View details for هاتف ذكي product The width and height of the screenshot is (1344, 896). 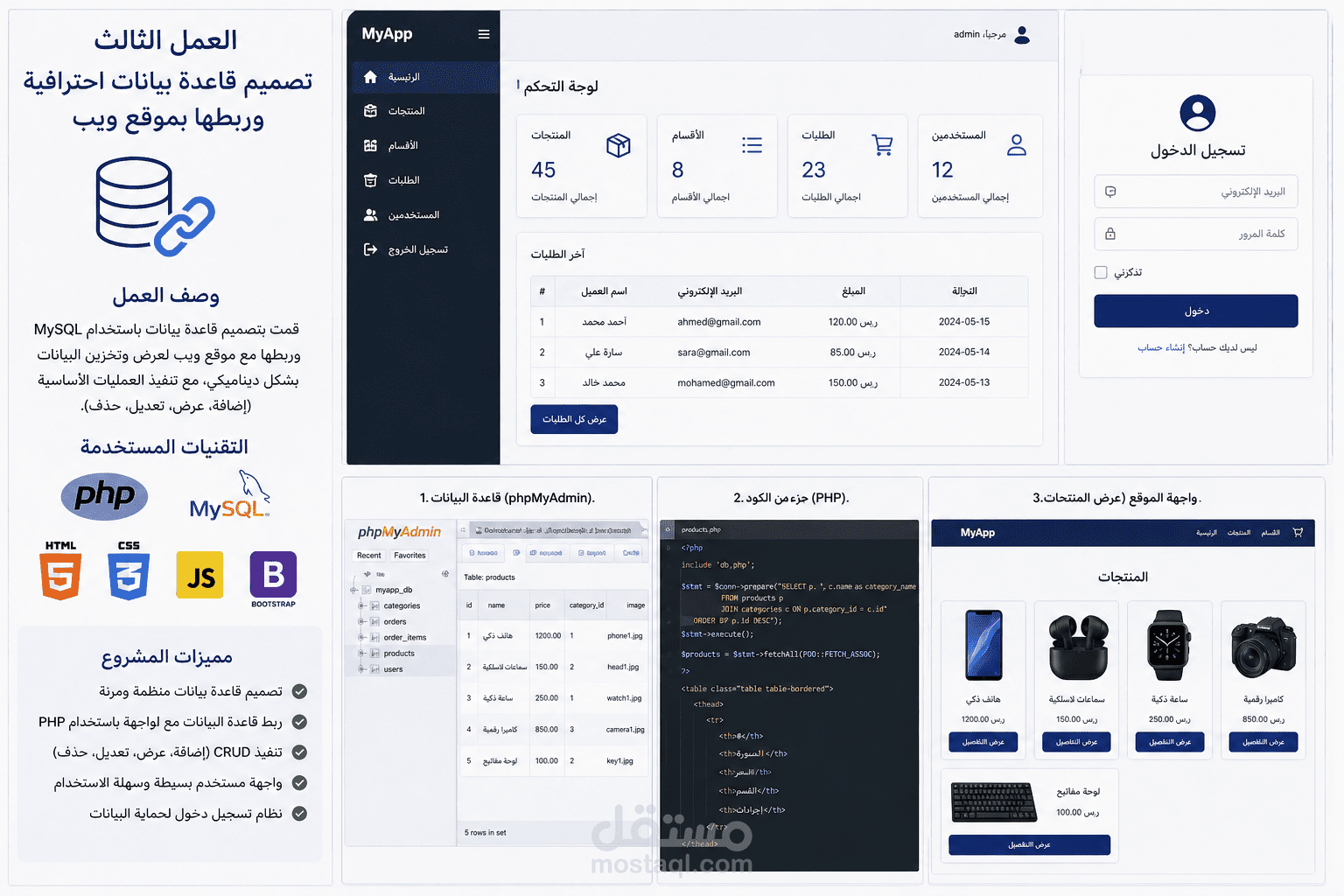click(x=983, y=742)
